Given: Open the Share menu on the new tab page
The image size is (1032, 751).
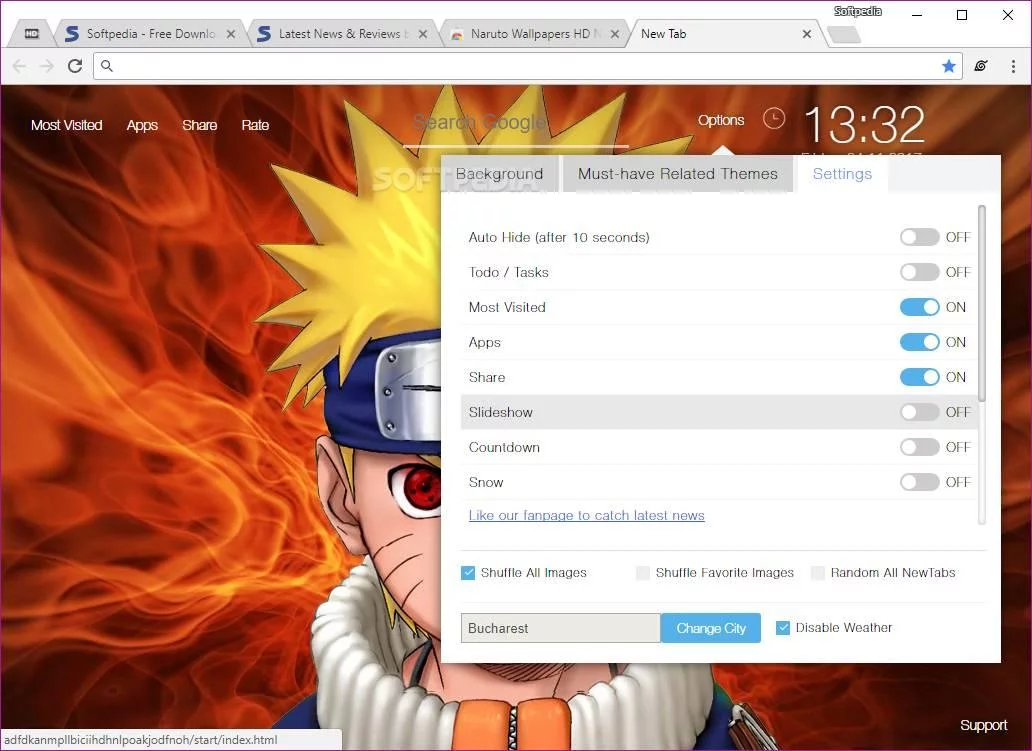Looking at the screenshot, I should click(199, 125).
